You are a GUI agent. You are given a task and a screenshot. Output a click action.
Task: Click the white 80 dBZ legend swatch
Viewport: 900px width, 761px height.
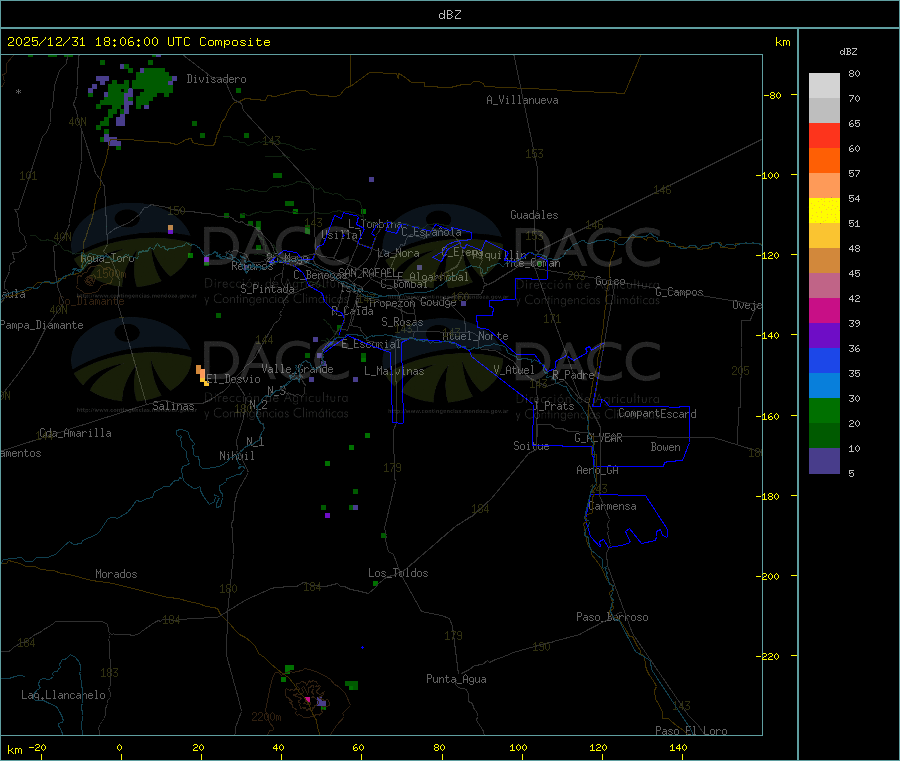coord(824,86)
